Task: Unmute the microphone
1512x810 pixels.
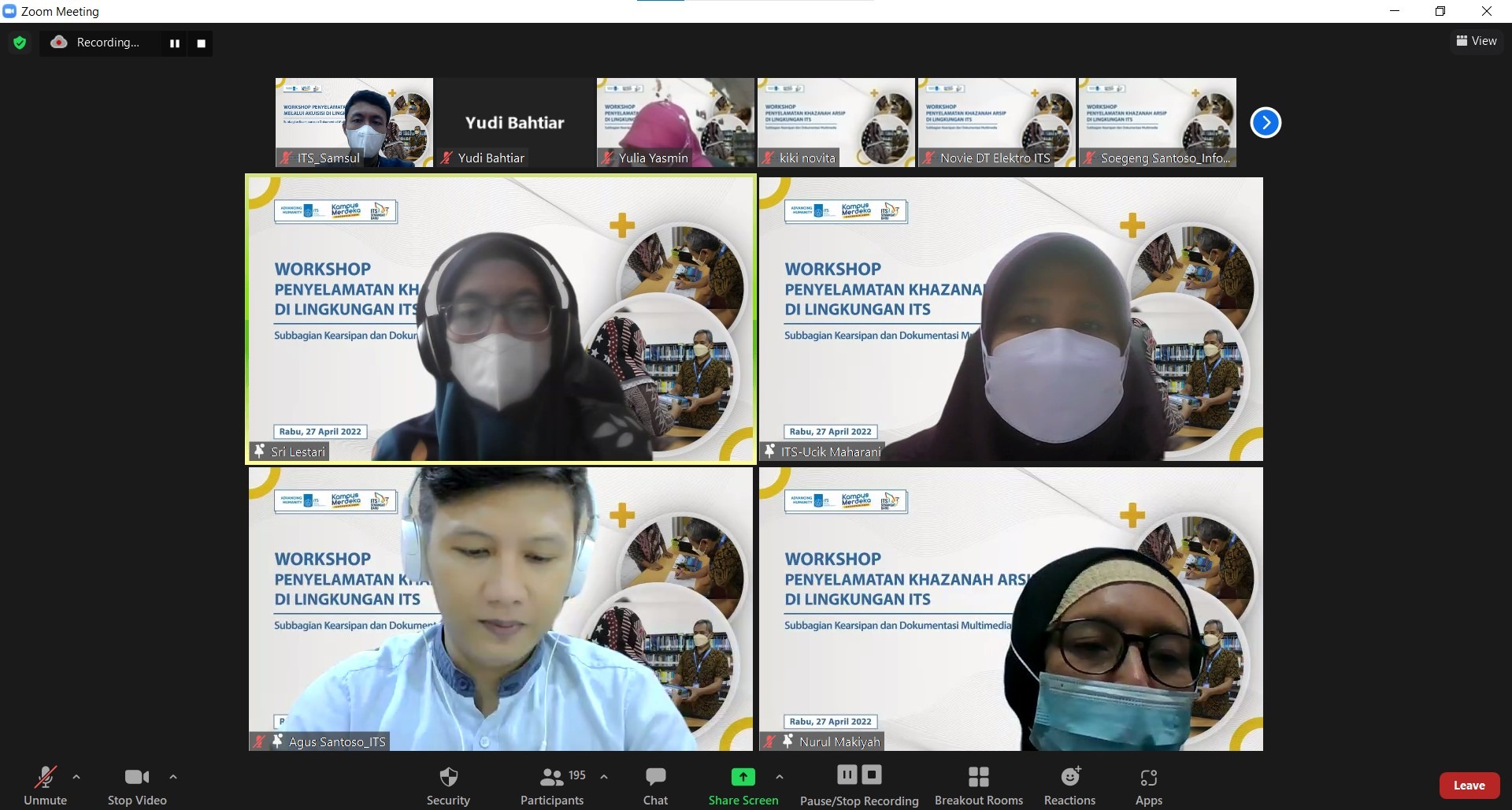Action: 45,786
